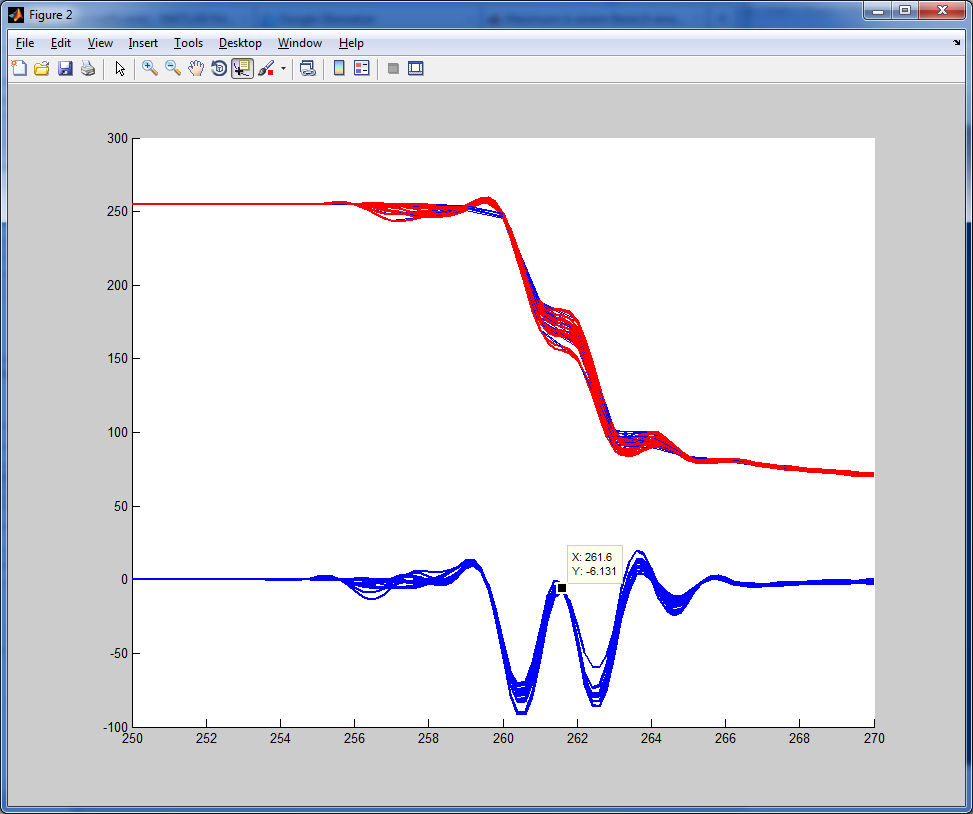Select the Zoom Out magnifier tool
Viewport: 973px width, 814px height.
pos(173,69)
